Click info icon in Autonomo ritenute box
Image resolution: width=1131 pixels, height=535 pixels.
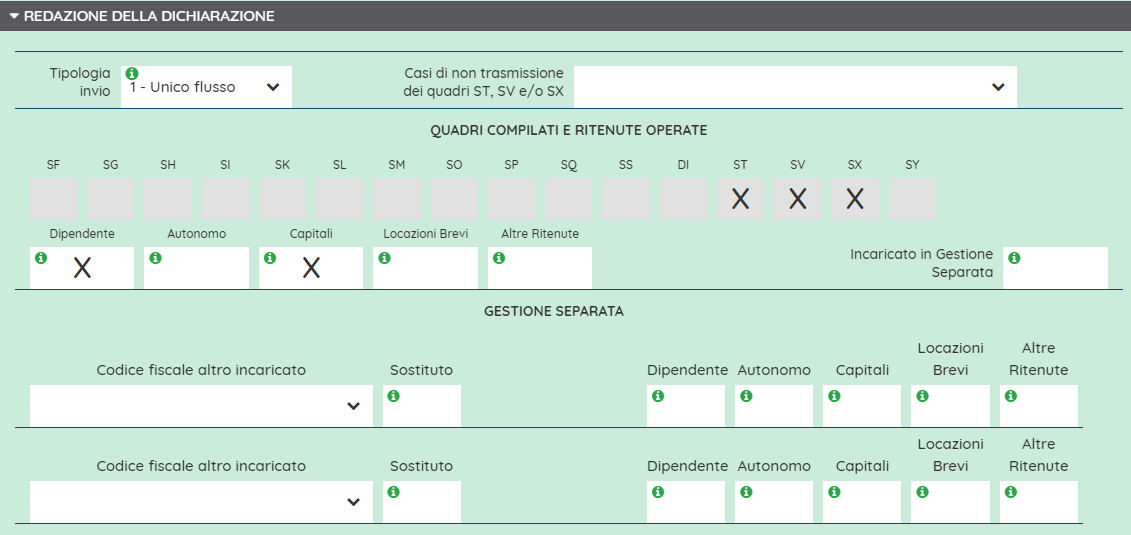click(x=155, y=258)
